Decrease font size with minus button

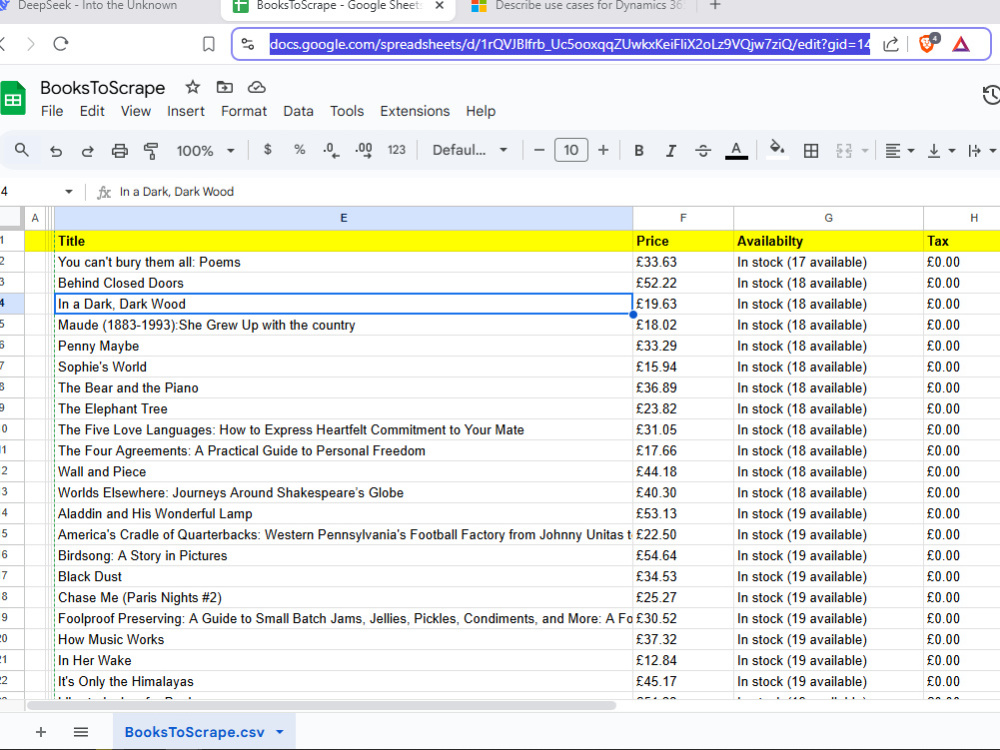tap(539, 151)
